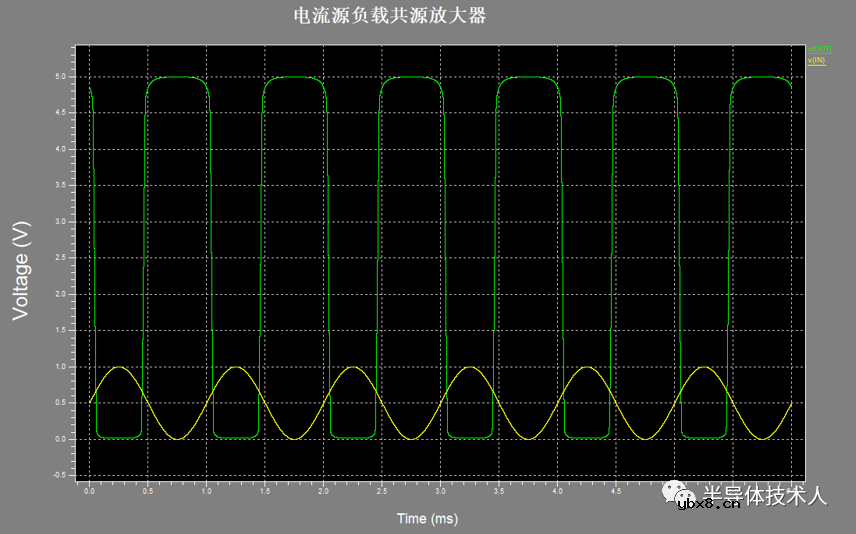This screenshot has width=856, height=534.
Task: Click the Time (ms) axis label
Action: [427, 518]
